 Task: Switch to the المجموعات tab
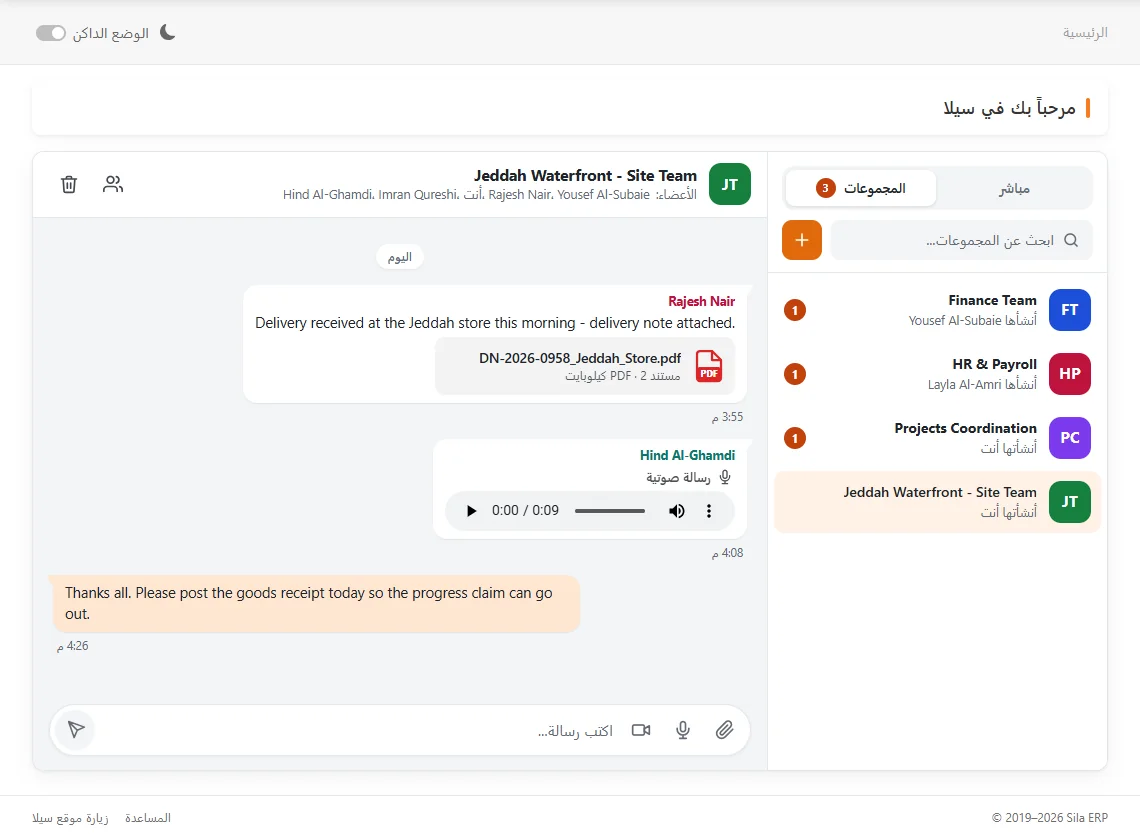[861, 188]
